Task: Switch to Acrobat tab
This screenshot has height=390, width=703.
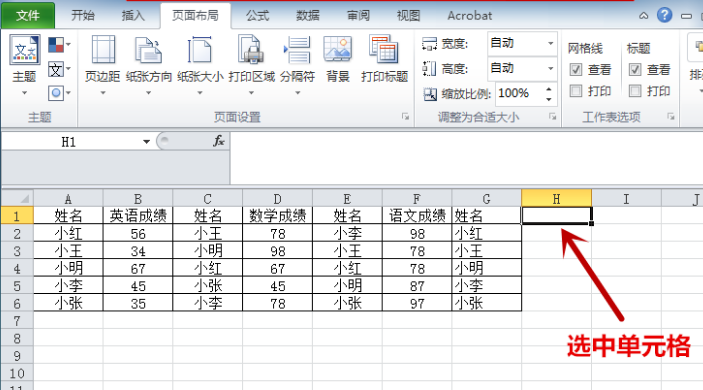Action: (469, 16)
